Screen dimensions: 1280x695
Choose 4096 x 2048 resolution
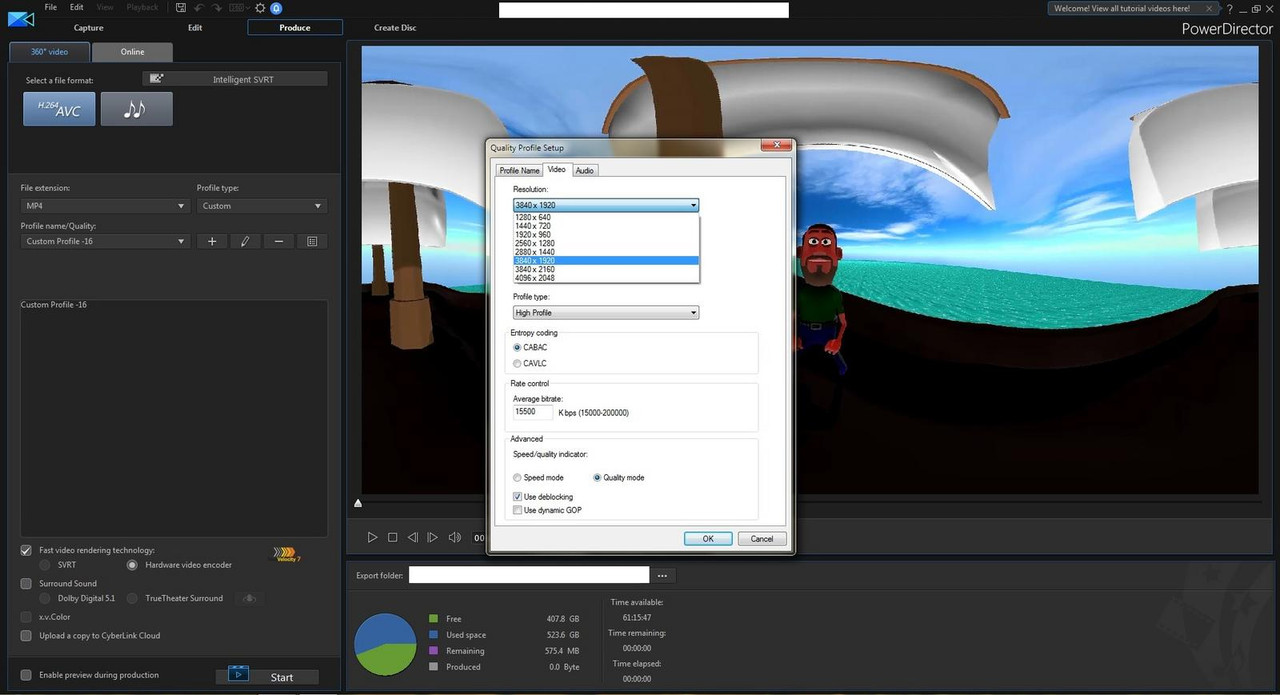coord(605,278)
